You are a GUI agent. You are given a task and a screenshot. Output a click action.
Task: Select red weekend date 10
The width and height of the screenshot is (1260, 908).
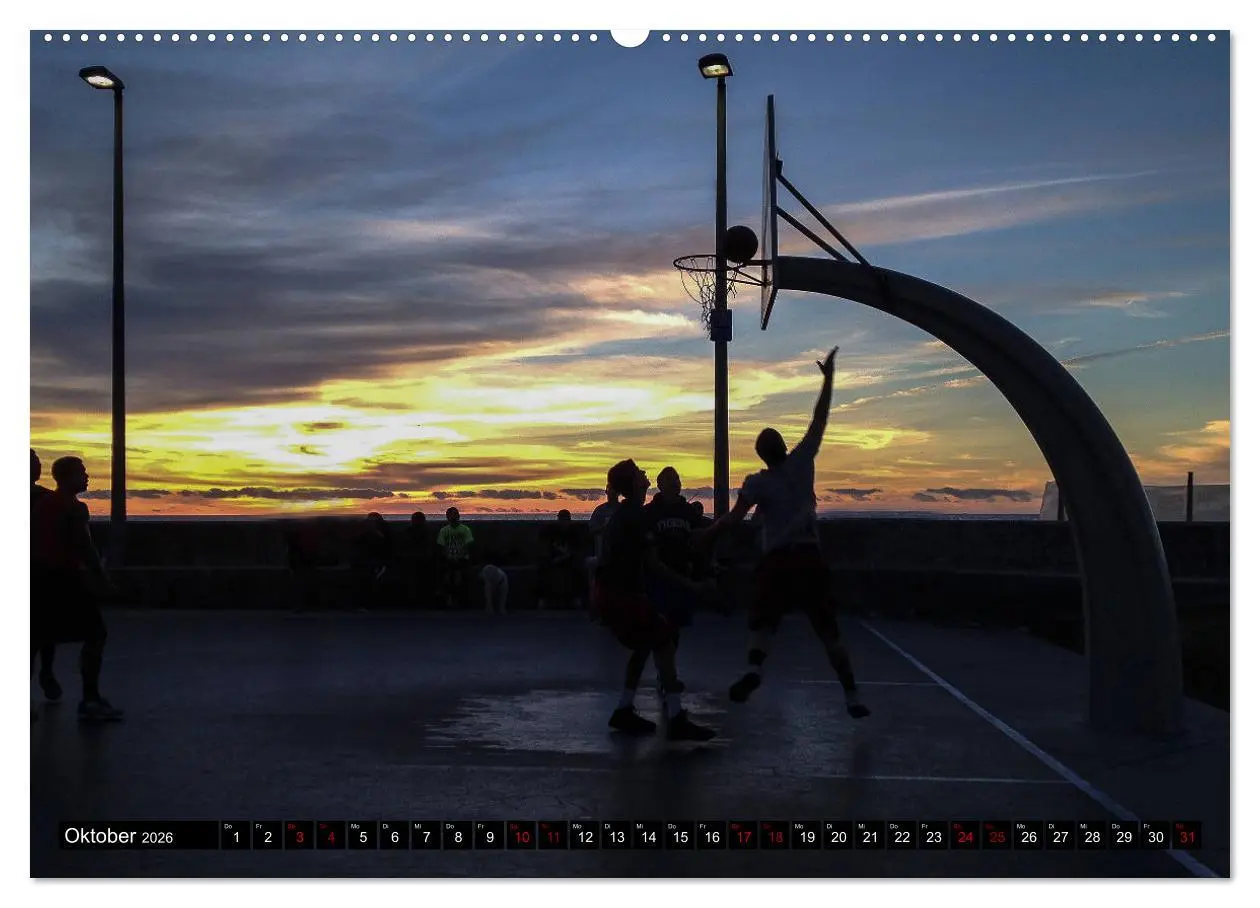click(520, 838)
